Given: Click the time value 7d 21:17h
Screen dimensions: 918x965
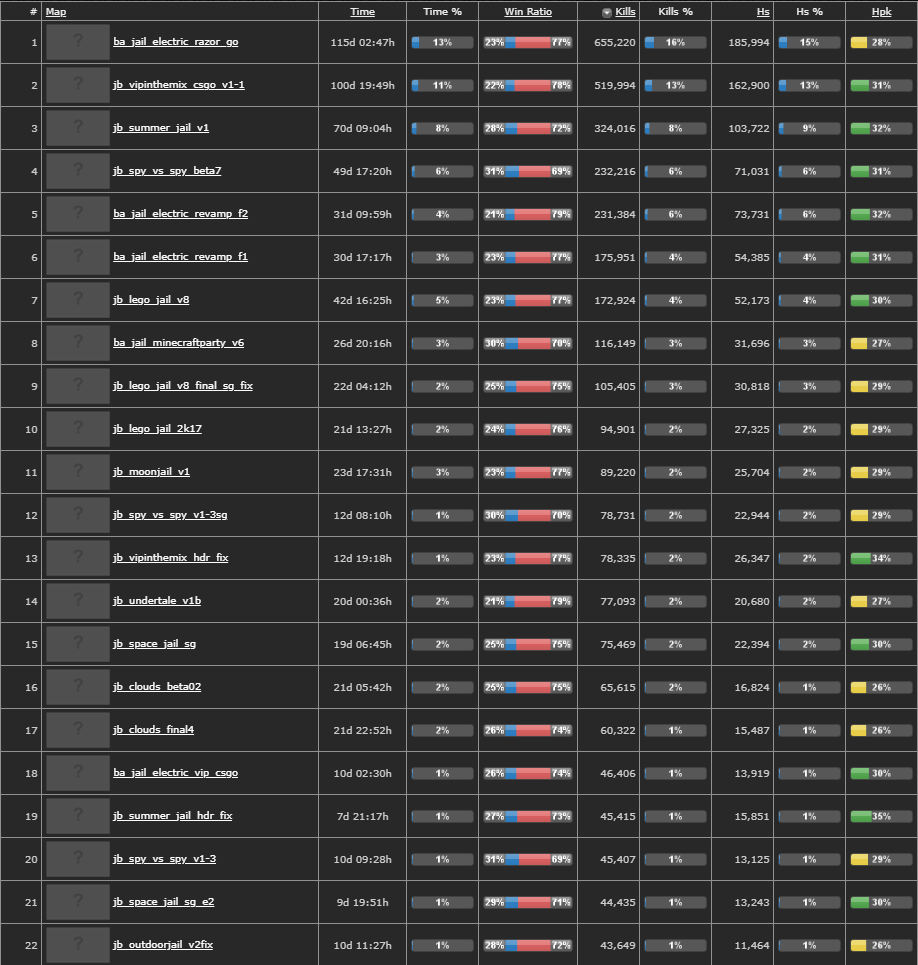Looking at the screenshot, I should (362, 816).
